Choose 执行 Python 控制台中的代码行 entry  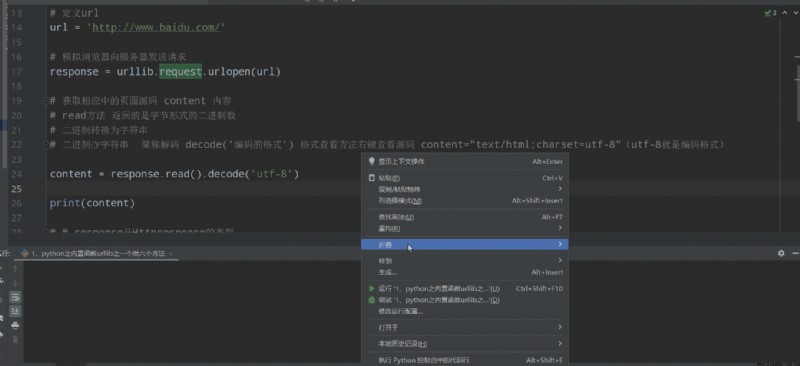(x=465, y=360)
